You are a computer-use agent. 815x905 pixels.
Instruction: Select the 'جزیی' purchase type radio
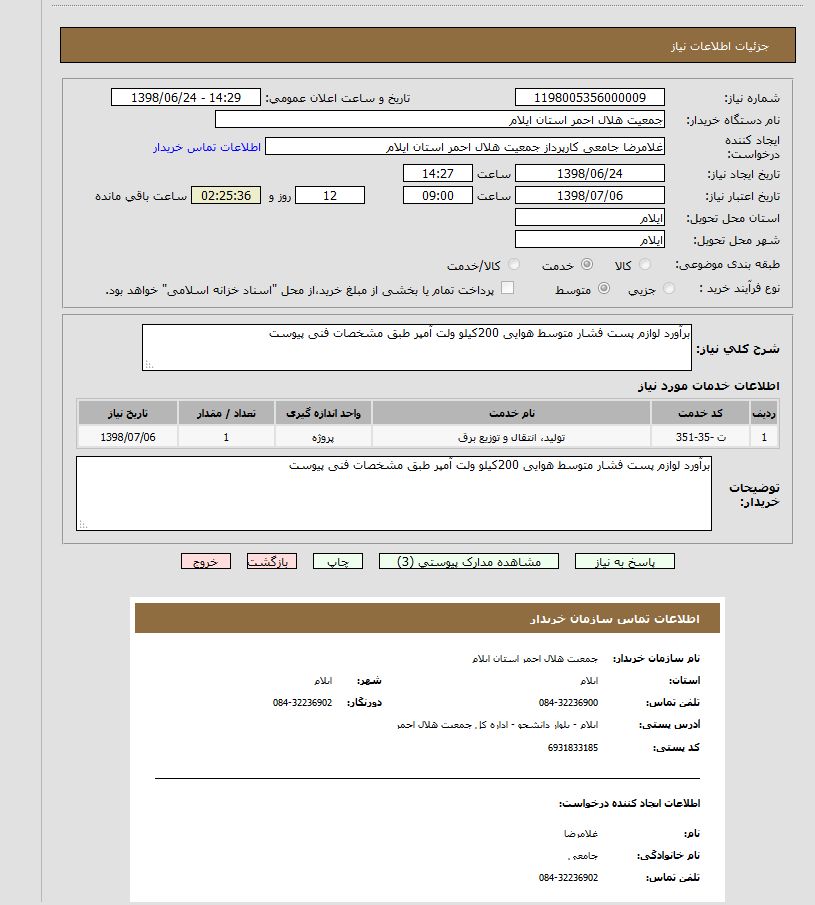[x=669, y=289]
